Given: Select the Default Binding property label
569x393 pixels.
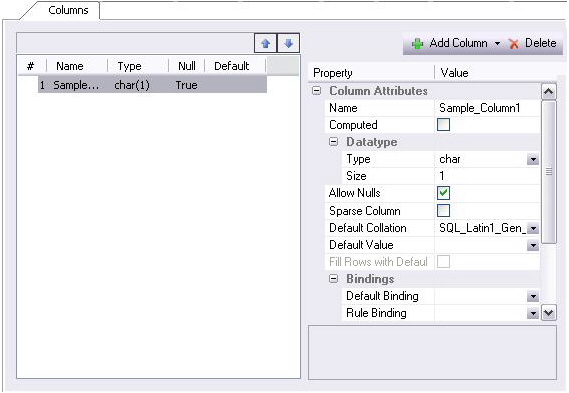Looking at the screenshot, I should (x=382, y=296).
